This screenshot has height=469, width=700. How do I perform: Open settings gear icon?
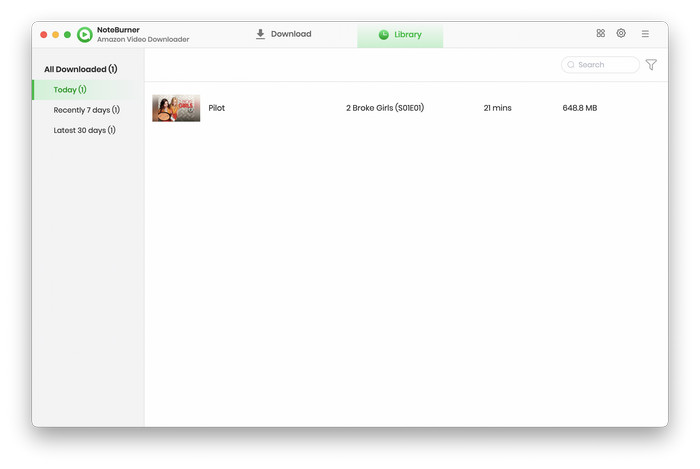pyautogui.click(x=621, y=33)
